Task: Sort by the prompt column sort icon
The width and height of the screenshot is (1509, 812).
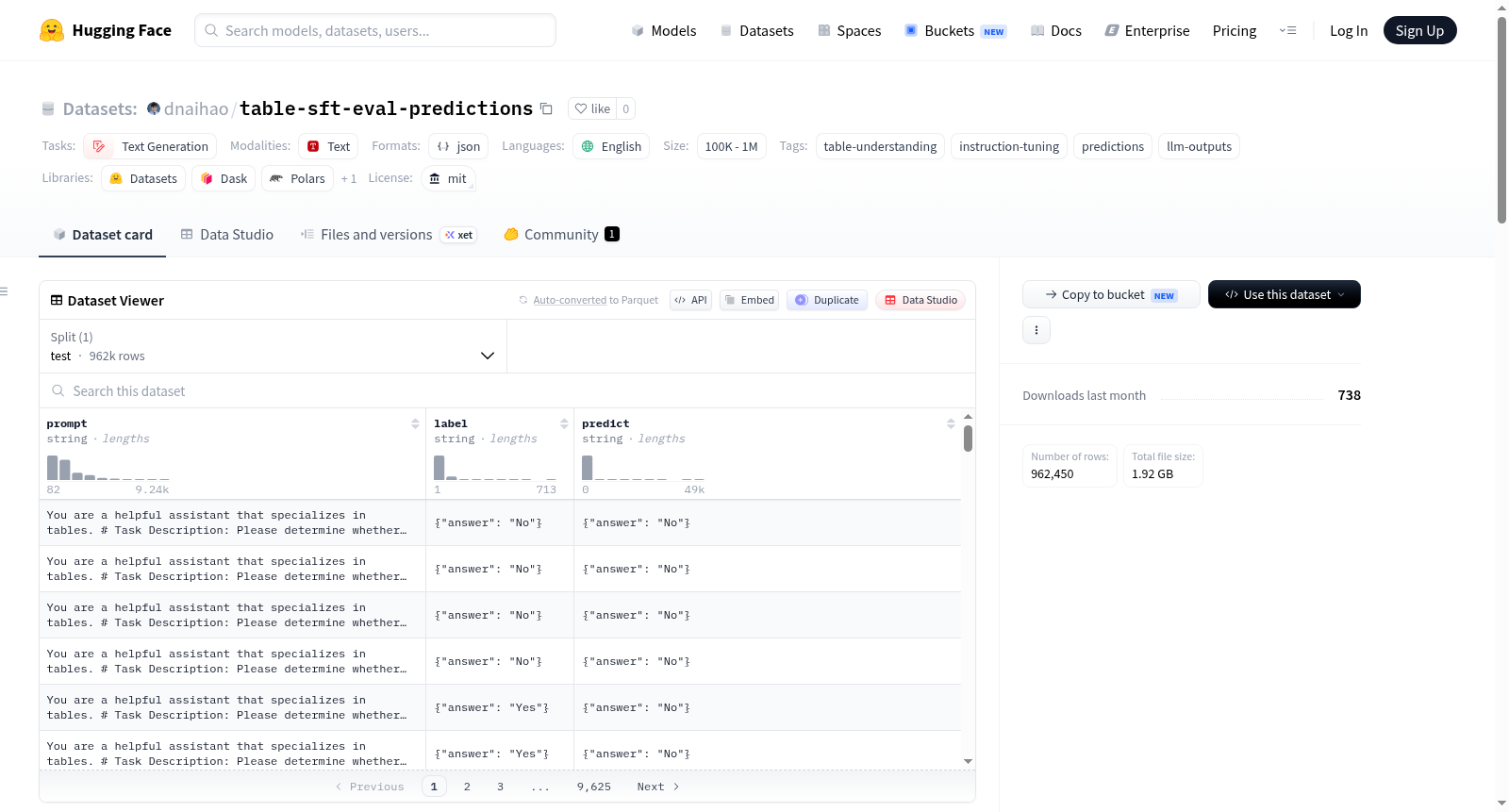Action: click(415, 423)
